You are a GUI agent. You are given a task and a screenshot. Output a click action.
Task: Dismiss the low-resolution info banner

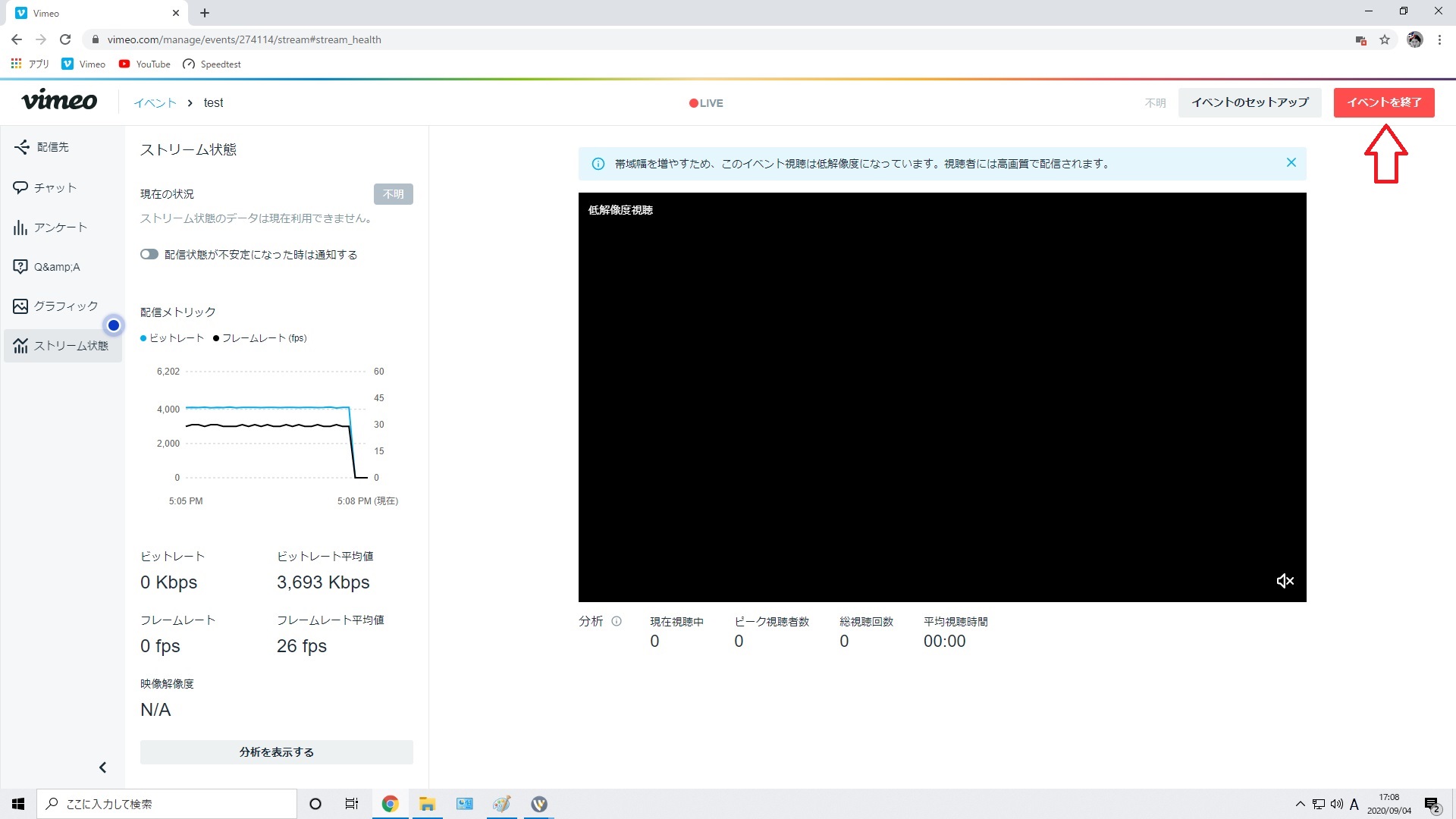(x=1291, y=162)
